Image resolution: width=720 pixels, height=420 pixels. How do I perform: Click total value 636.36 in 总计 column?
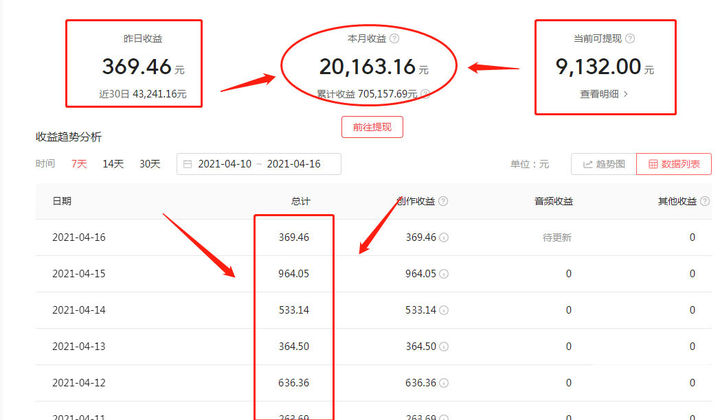(x=294, y=382)
